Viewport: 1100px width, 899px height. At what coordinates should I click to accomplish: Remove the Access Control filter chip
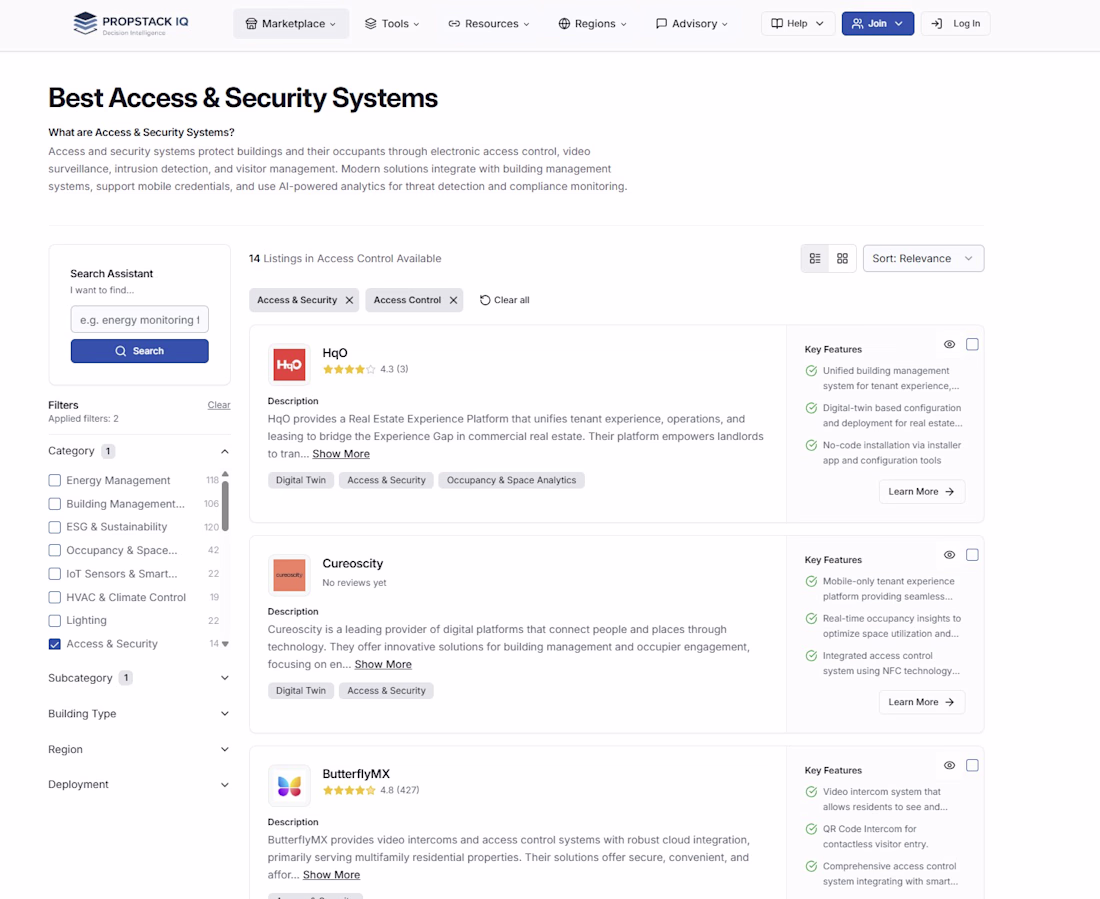pos(453,300)
